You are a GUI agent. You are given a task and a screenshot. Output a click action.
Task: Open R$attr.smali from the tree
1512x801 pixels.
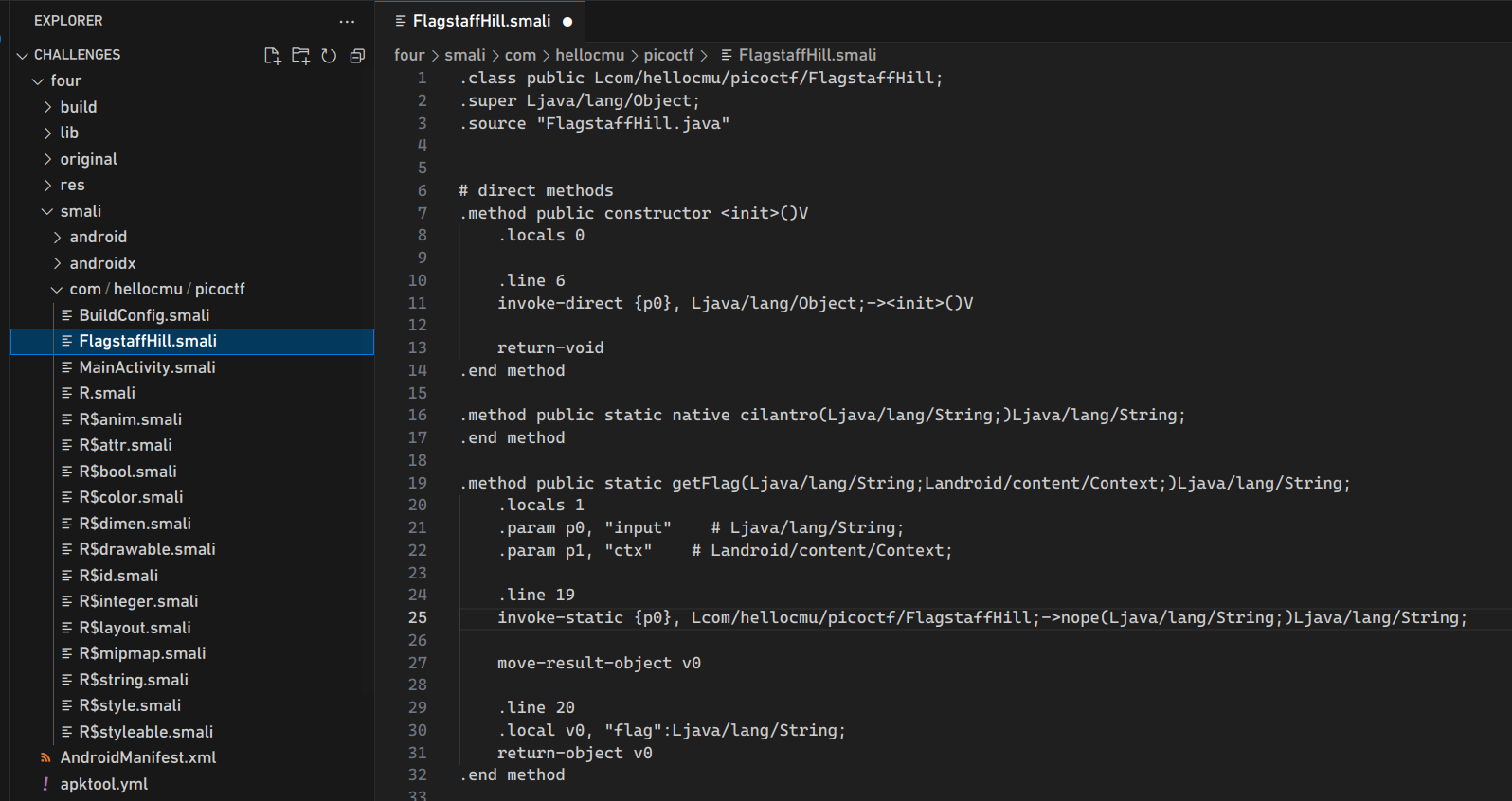pos(192,446)
